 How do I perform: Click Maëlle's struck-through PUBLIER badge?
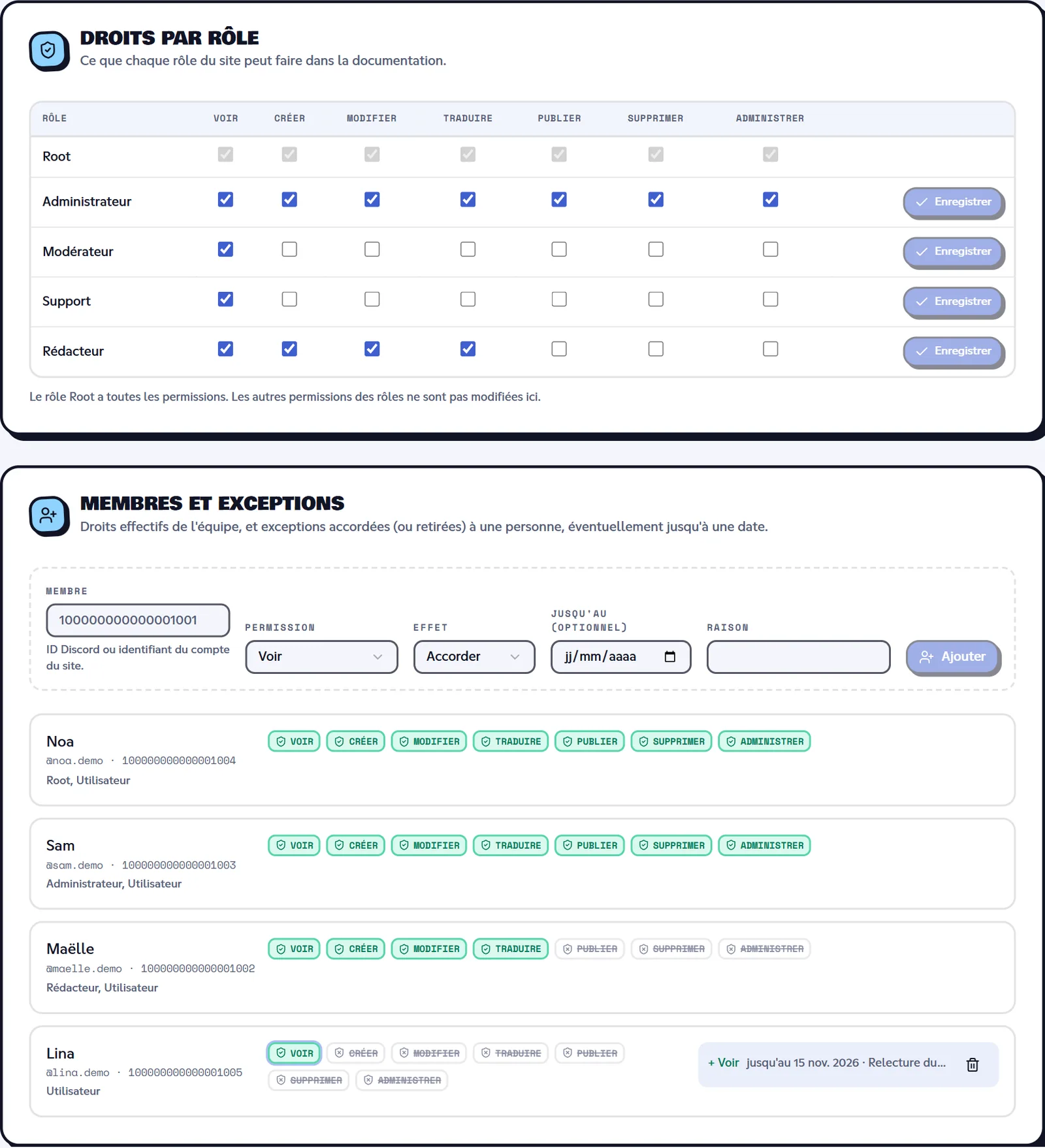coord(590,949)
